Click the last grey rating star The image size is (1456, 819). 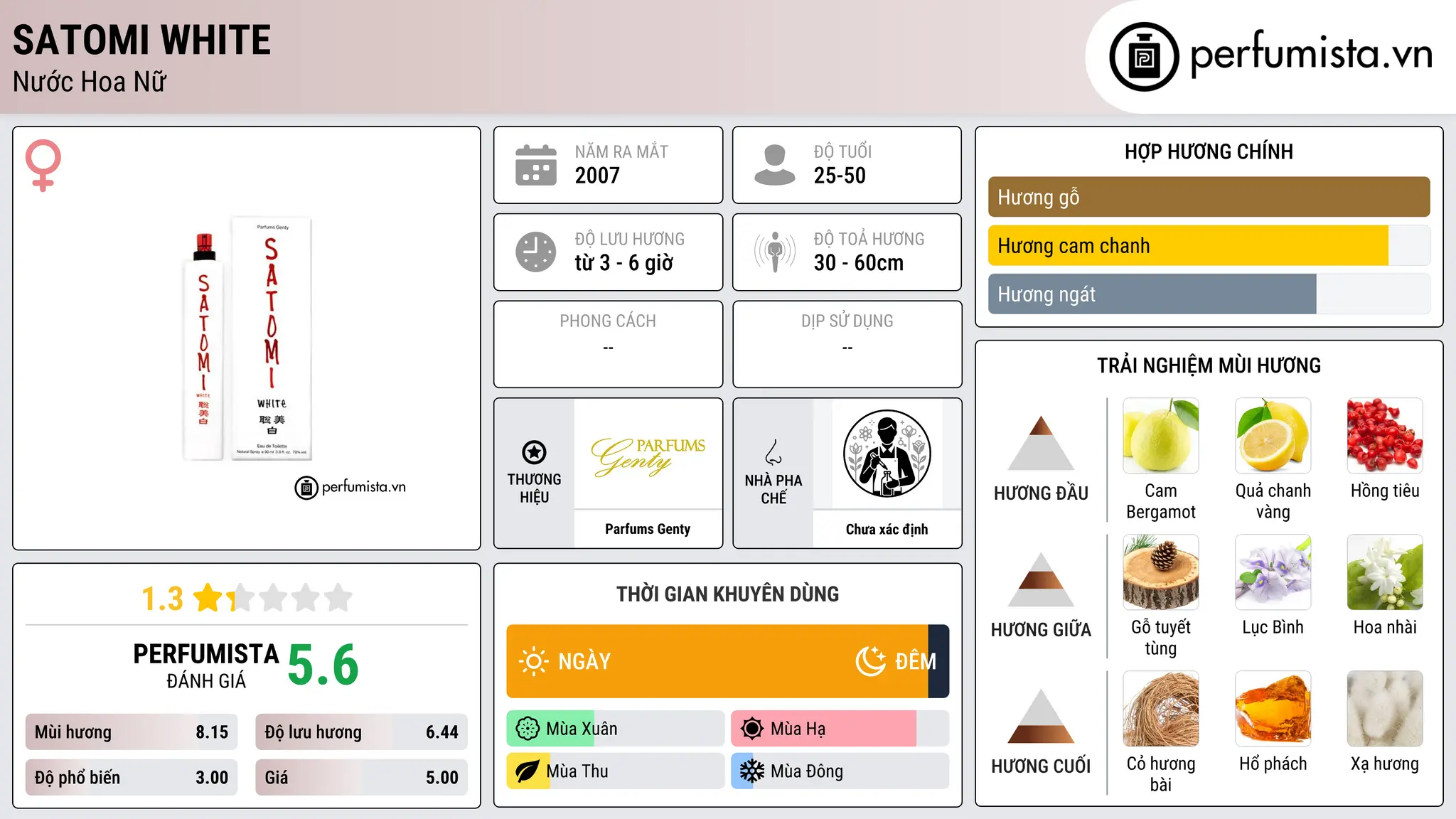(338, 598)
